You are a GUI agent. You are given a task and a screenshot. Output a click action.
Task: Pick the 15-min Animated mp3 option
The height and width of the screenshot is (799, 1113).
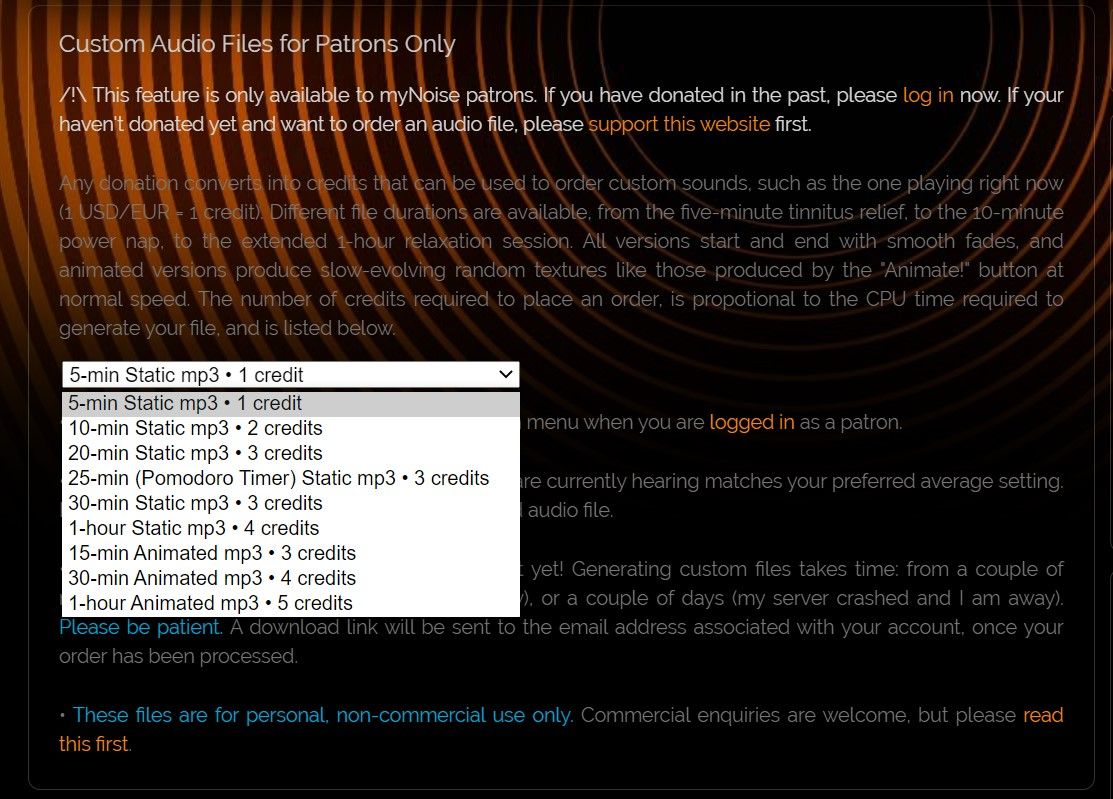pyautogui.click(x=211, y=553)
